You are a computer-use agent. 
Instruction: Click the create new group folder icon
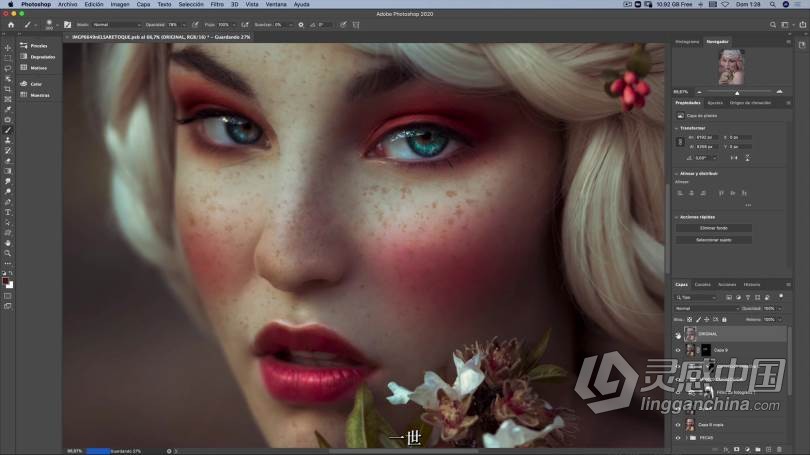(x=758, y=450)
